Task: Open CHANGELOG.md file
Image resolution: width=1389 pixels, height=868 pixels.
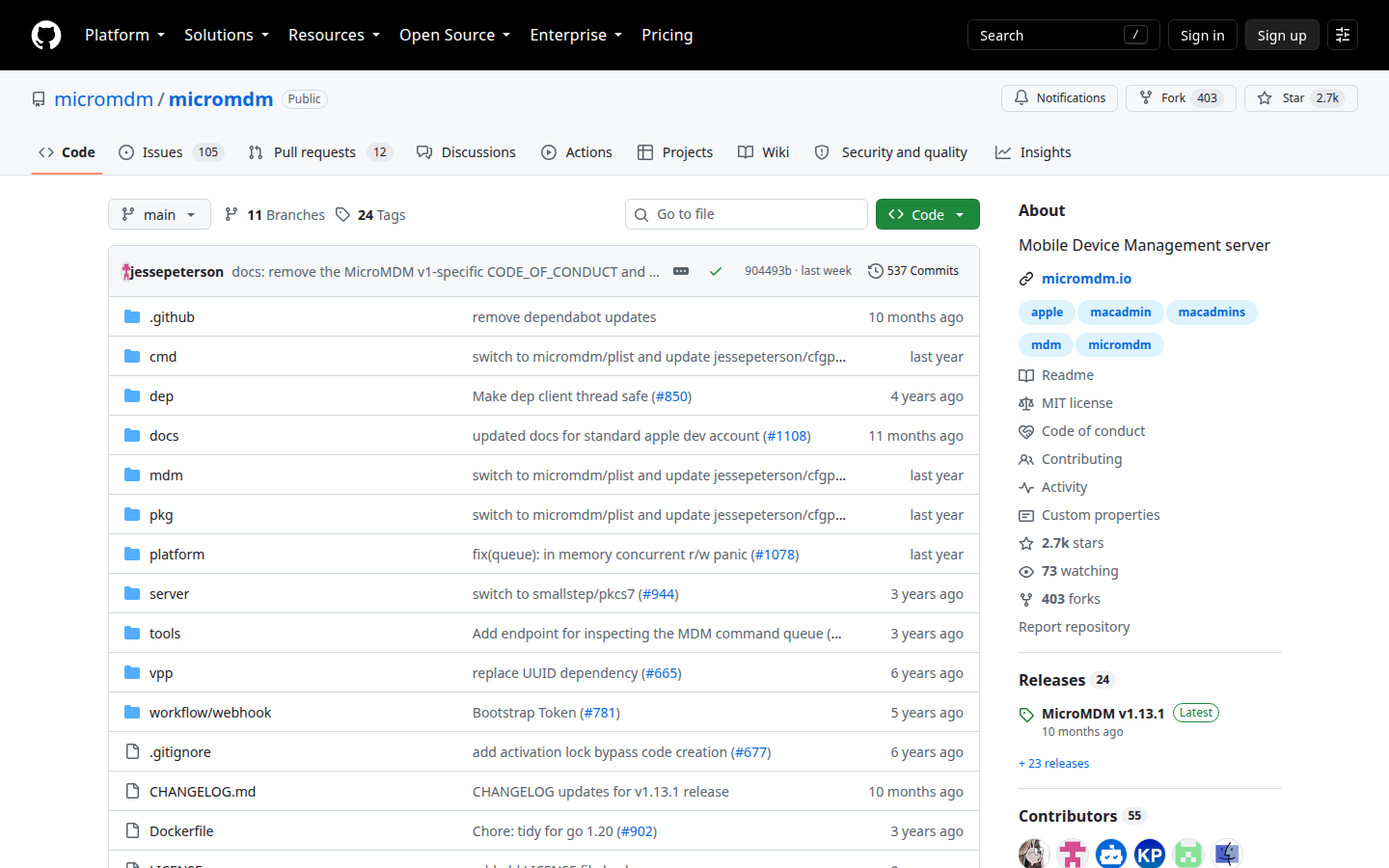Action: (x=203, y=792)
